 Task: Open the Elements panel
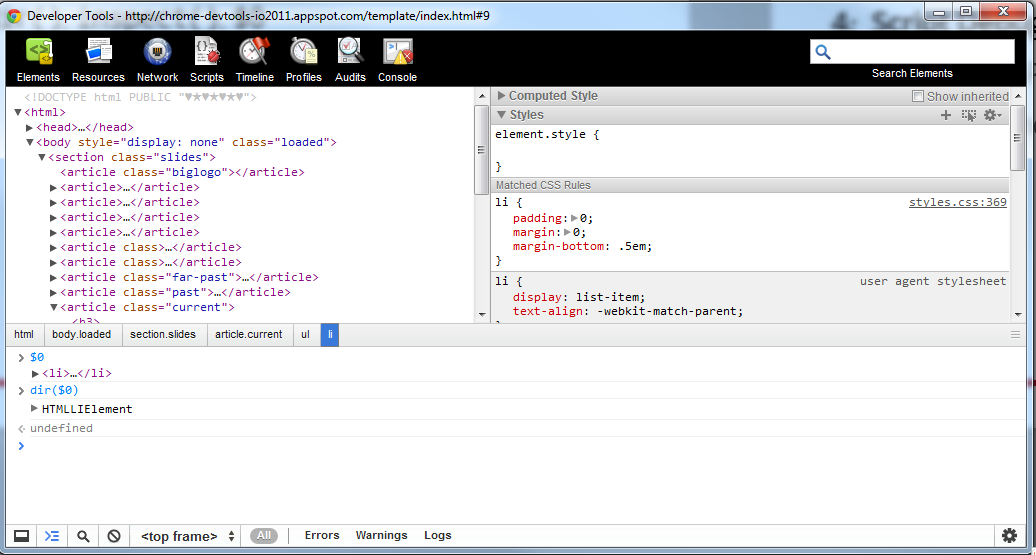click(x=38, y=60)
